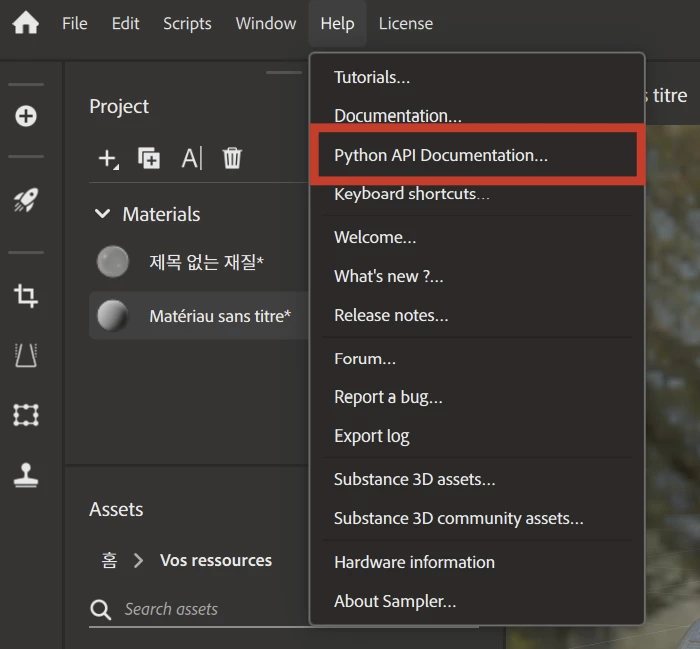Go to the Home screen icon
Viewport: 700px width, 649px height.
(x=25, y=23)
